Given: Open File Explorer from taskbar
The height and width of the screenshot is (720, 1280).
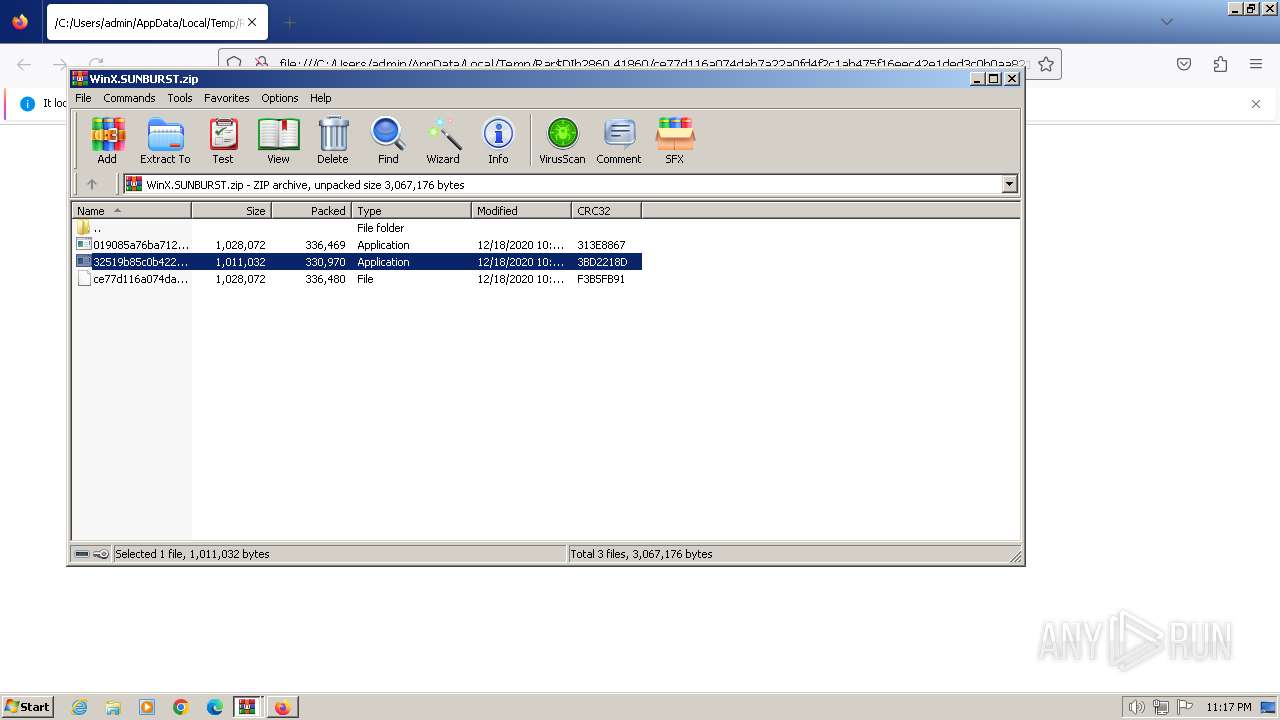Looking at the screenshot, I should [113, 707].
